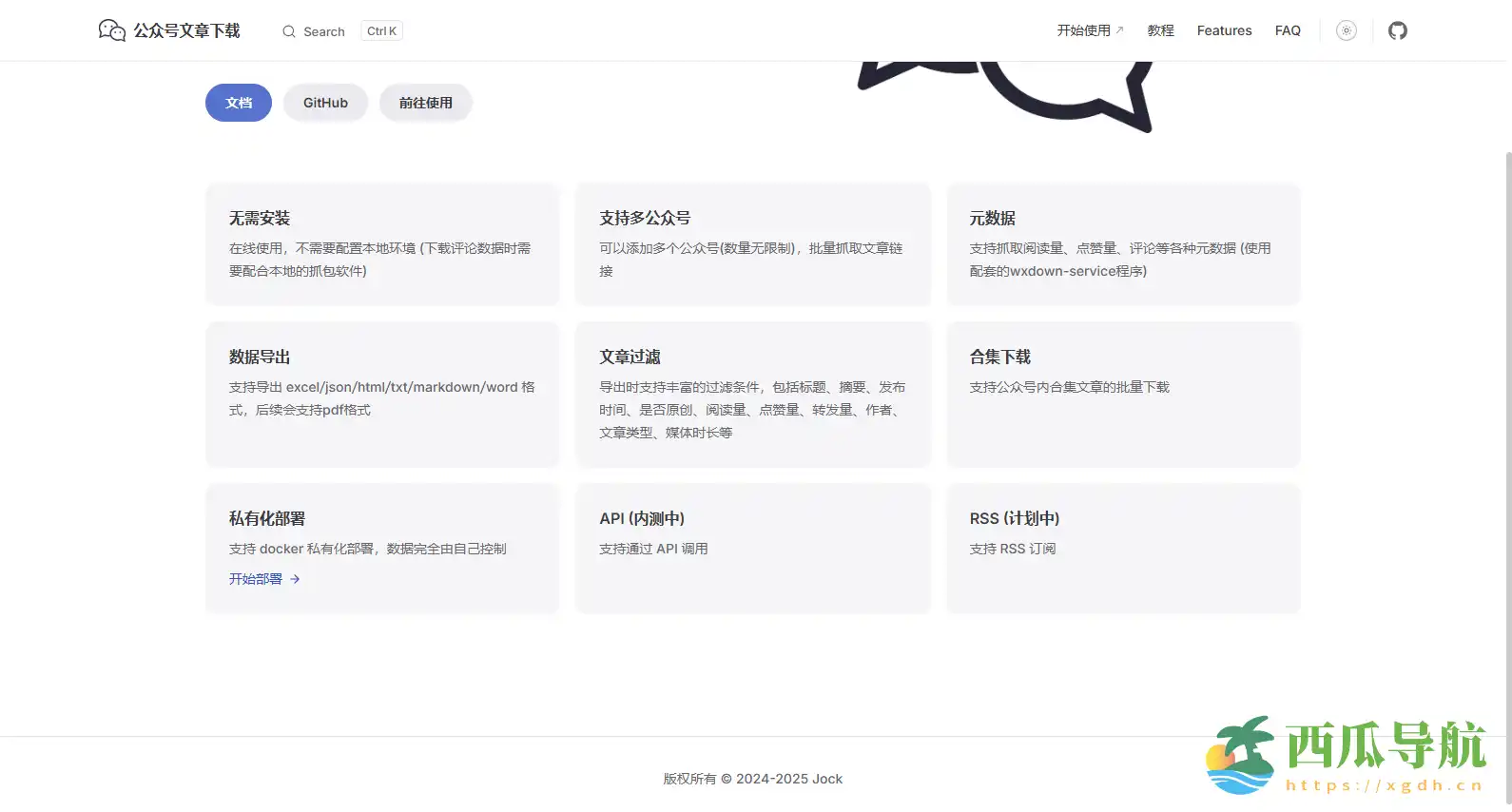Image resolution: width=1512 pixels, height=812 pixels.
Task: Open the GitHub repository icon in navbar
Action: click(1397, 30)
